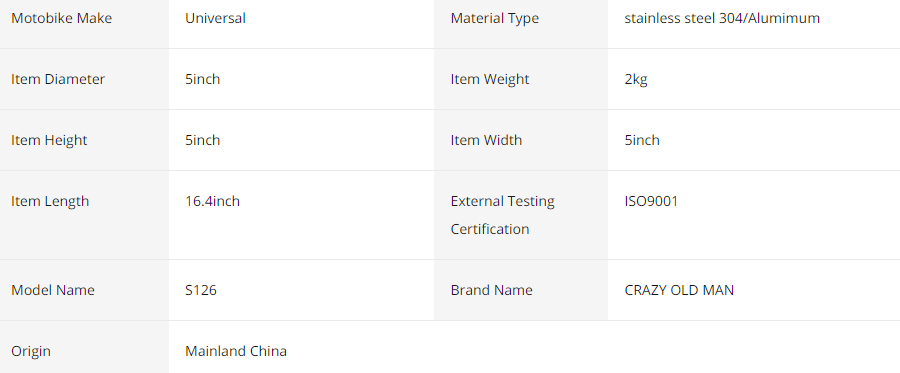Select the 2kg weight value
The width and height of the screenshot is (900, 373).
636,79
